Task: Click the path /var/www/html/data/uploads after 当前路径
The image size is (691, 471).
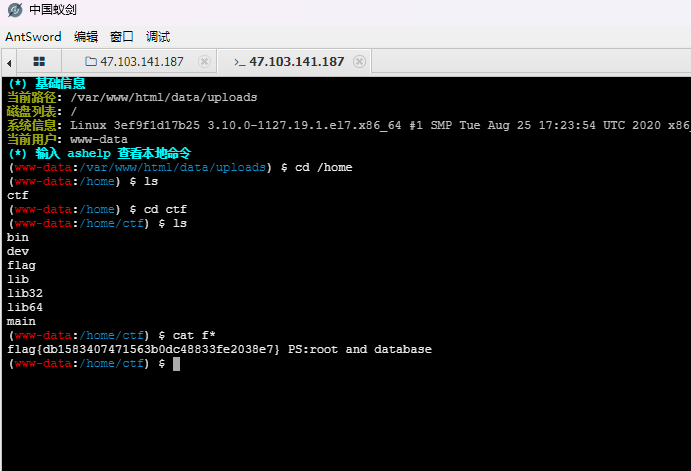Action: (163, 97)
